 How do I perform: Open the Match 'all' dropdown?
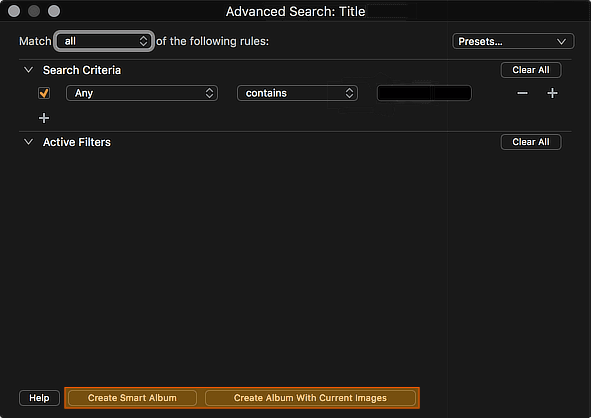tap(104, 41)
